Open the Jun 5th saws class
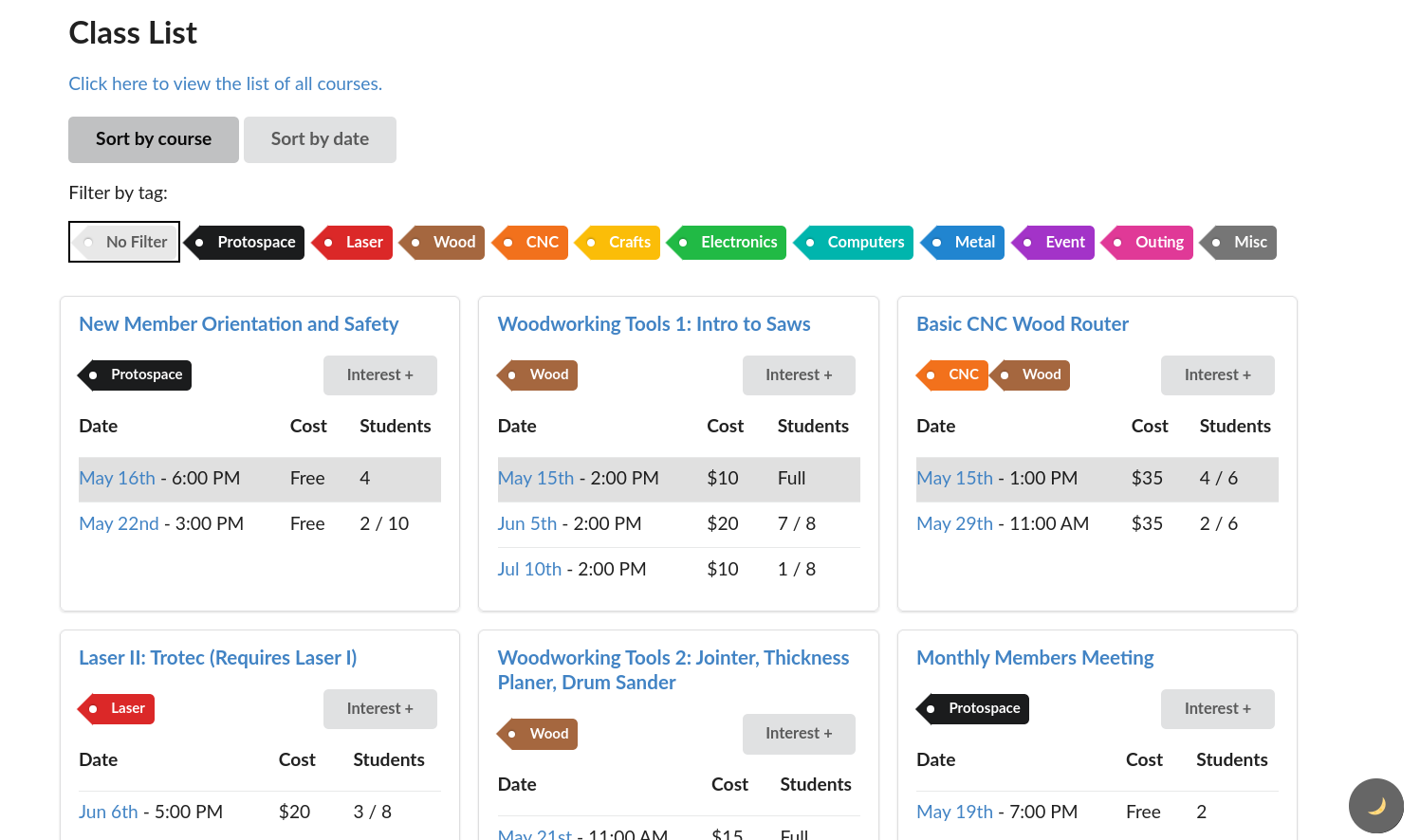The height and width of the screenshot is (840, 1420). (x=526, y=523)
